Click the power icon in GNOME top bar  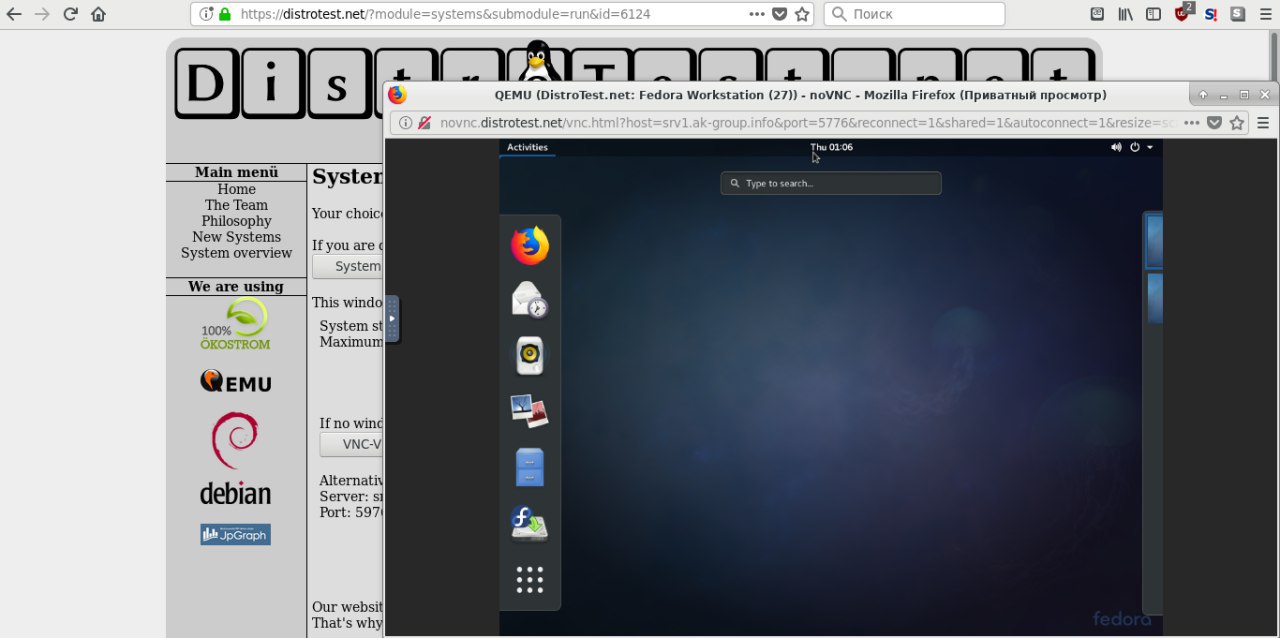(x=1135, y=147)
